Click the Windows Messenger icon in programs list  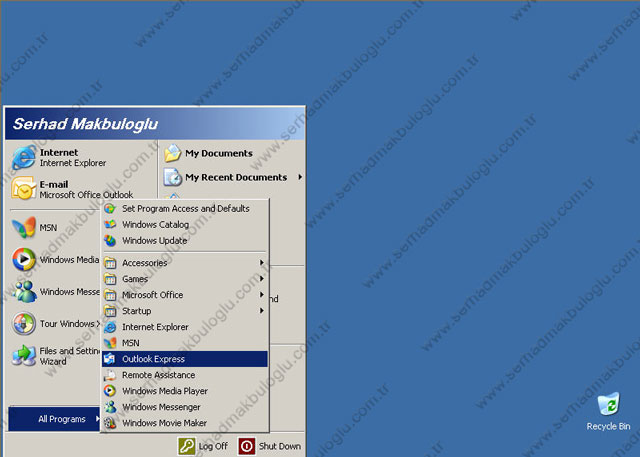(x=110, y=407)
